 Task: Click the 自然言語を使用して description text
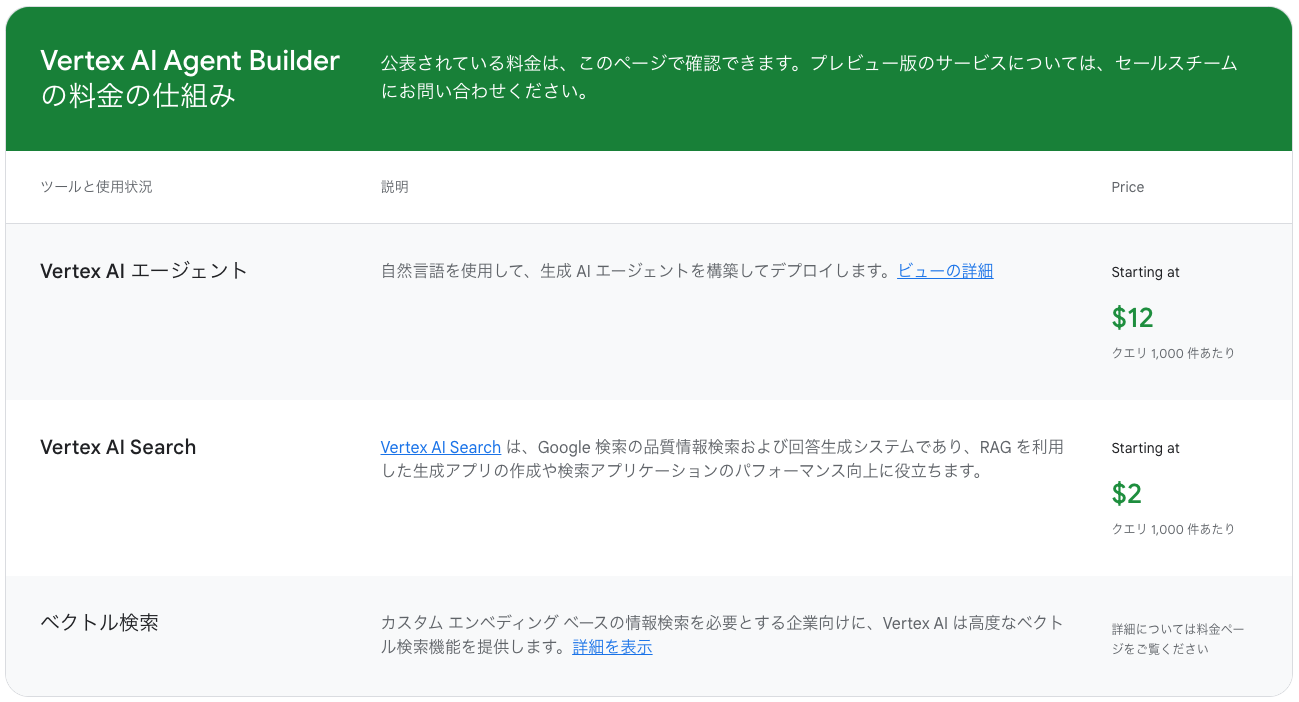pyautogui.click(x=636, y=271)
